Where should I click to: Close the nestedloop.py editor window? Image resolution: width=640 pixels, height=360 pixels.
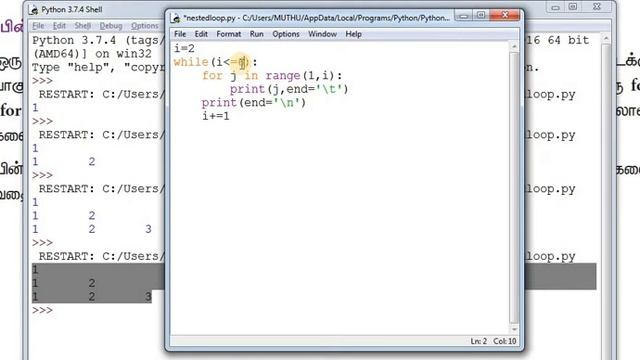point(505,16)
